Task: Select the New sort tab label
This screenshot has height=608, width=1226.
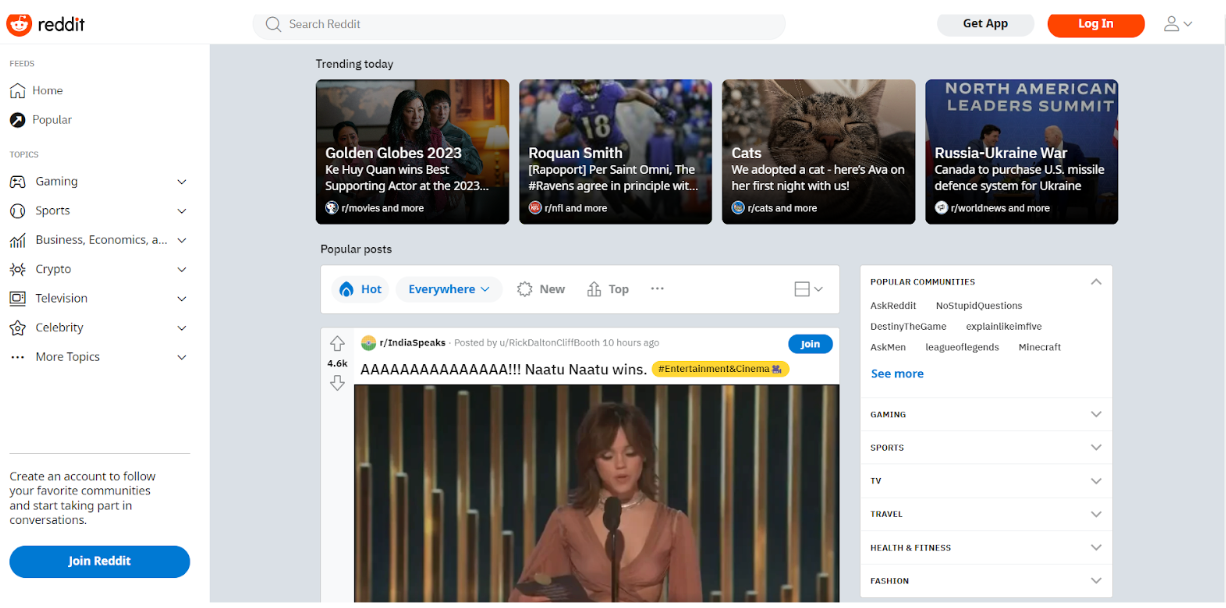Action: coord(552,289)
